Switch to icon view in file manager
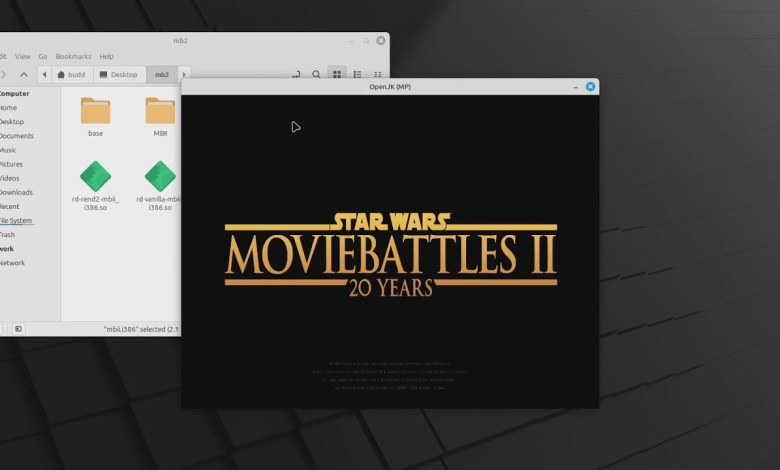 point(337,74)
